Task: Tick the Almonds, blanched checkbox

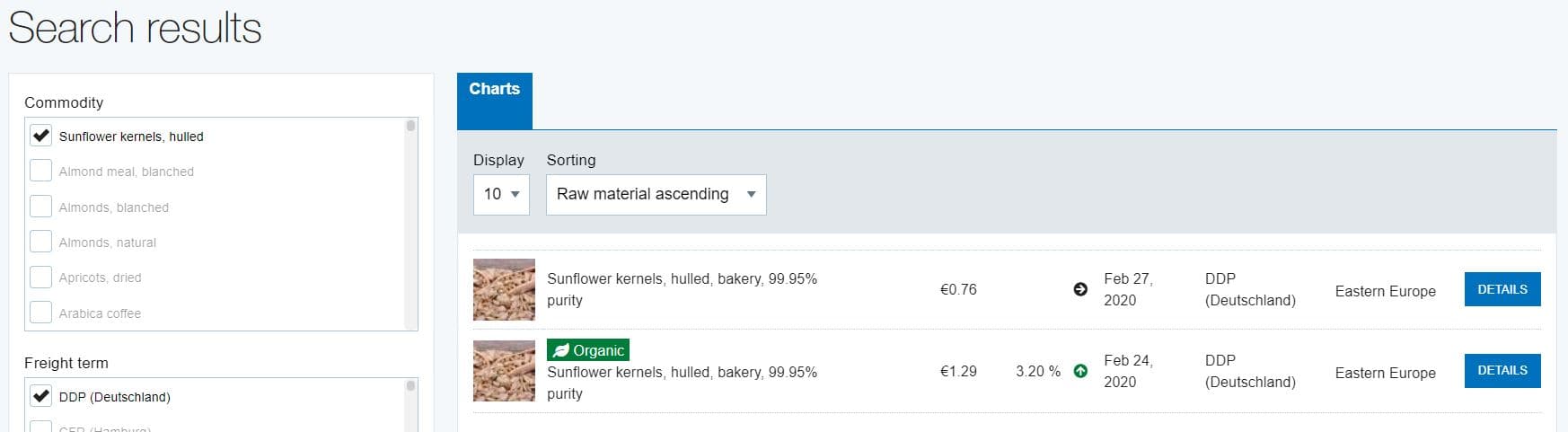Action: tap(40, 207)
